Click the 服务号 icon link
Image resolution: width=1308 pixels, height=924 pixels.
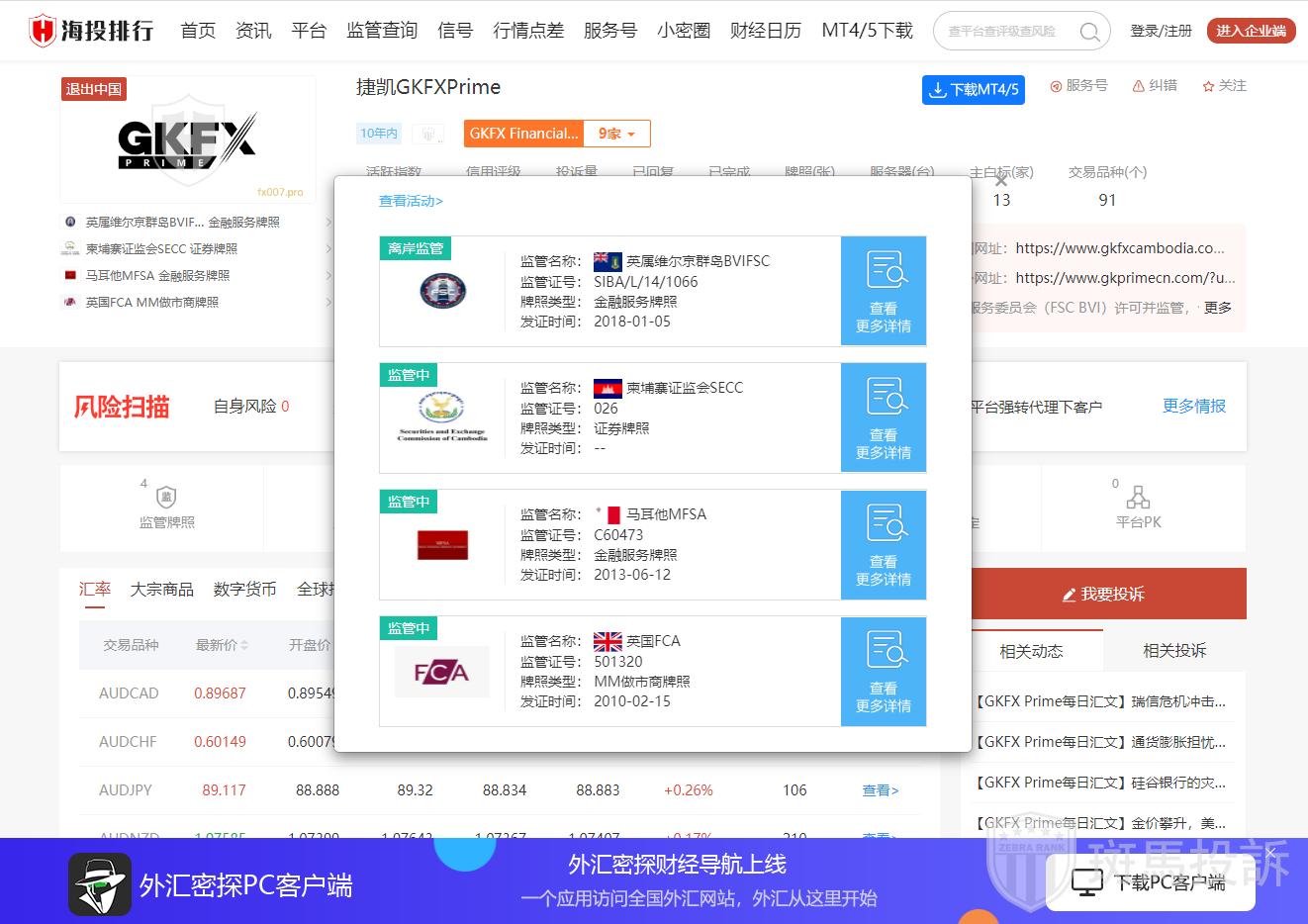[1057, 86]
